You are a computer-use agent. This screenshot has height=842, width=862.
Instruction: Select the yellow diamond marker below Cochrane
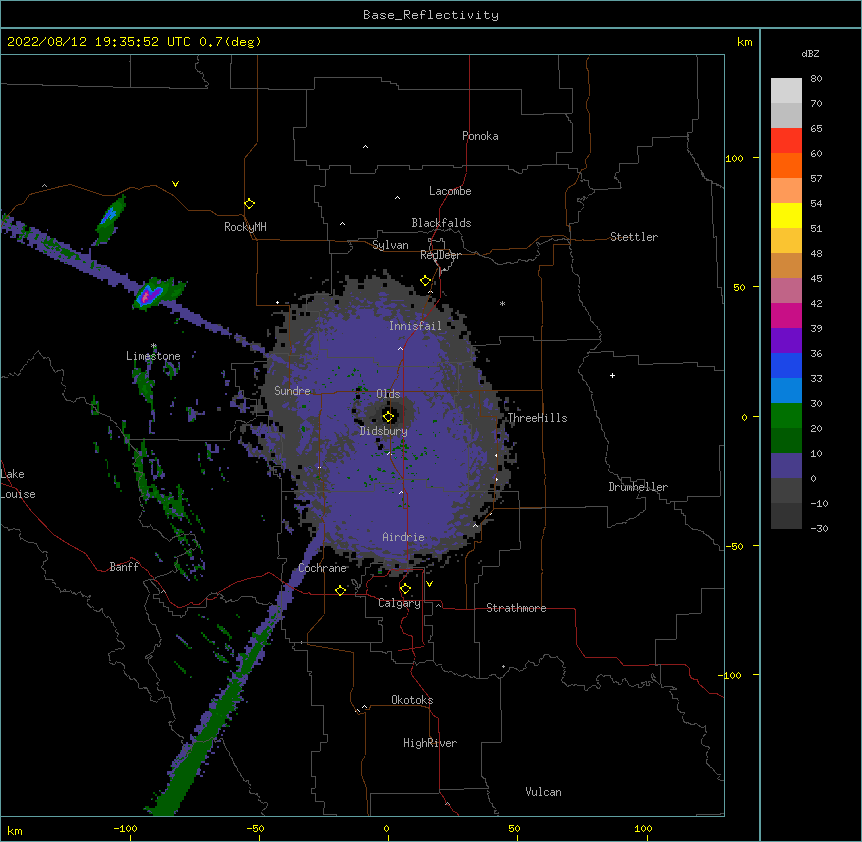point(340,590)
